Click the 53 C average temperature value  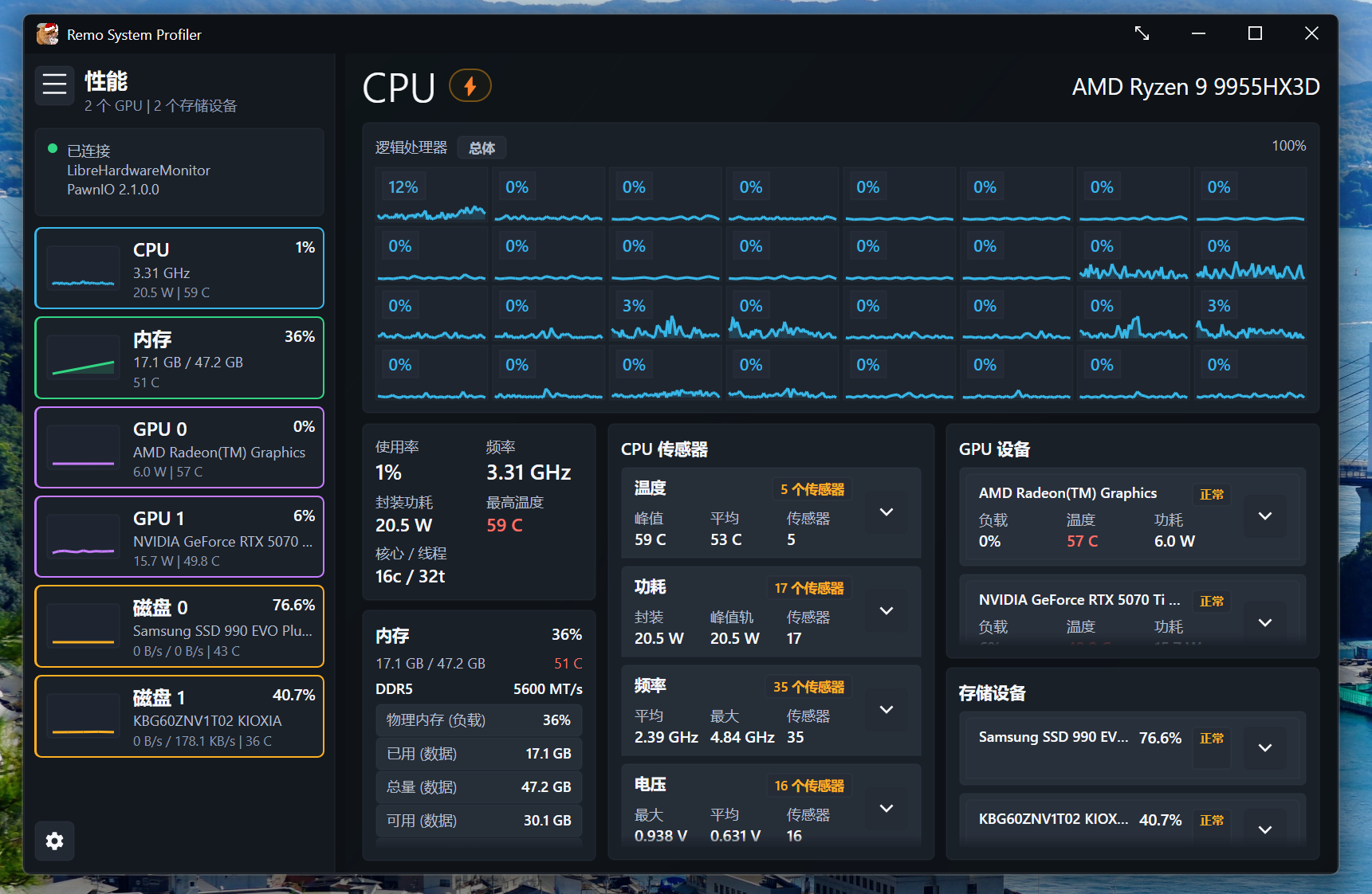[725, 539]
